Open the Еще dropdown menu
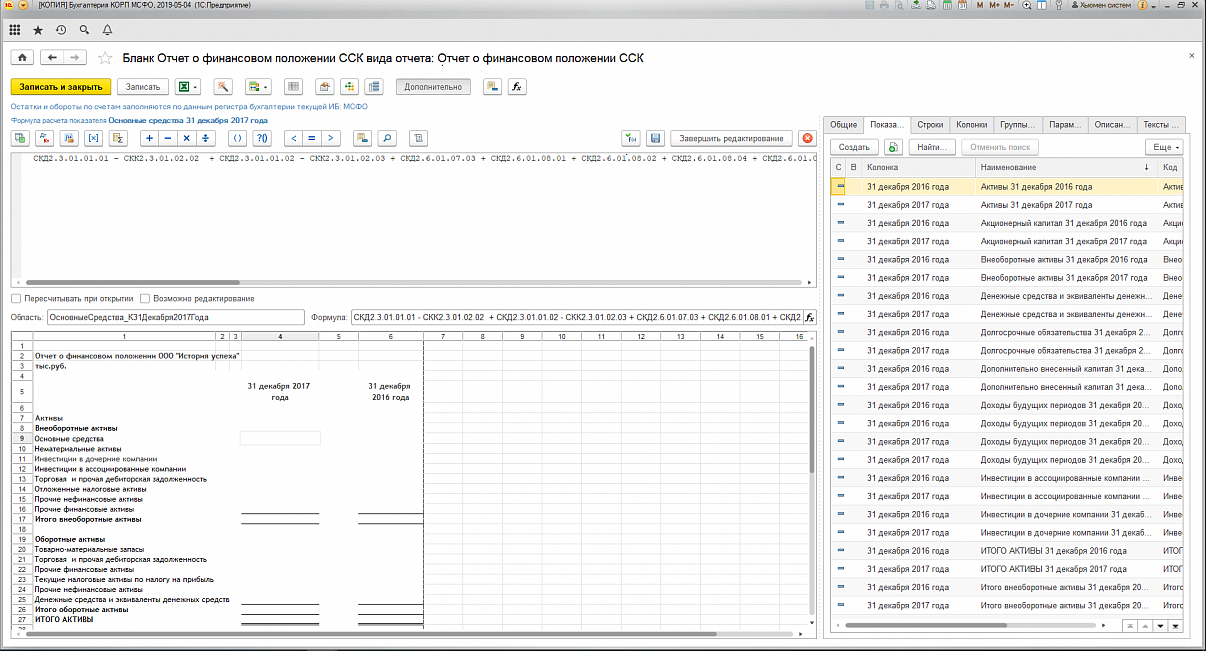The width and height of the screenshot is (1206, 651). (1165, 147)
